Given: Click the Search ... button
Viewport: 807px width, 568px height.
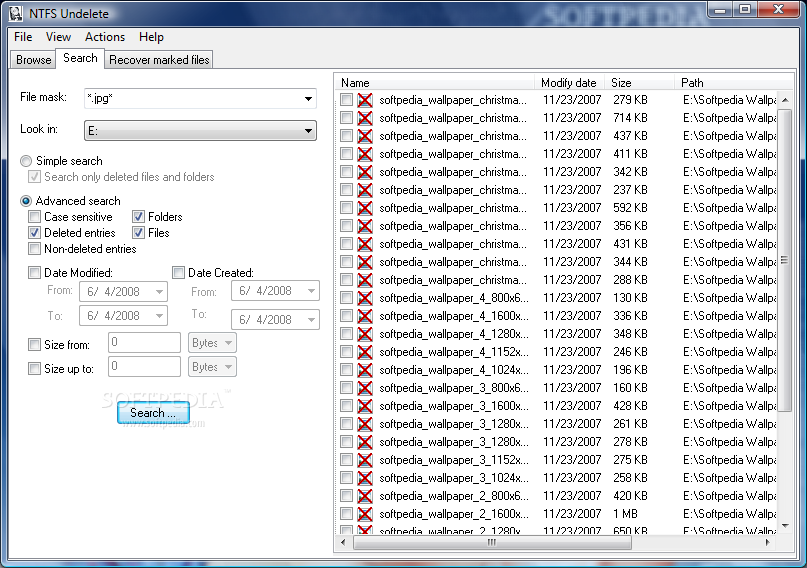Looking at the screenshot, I should pos(153,413).
